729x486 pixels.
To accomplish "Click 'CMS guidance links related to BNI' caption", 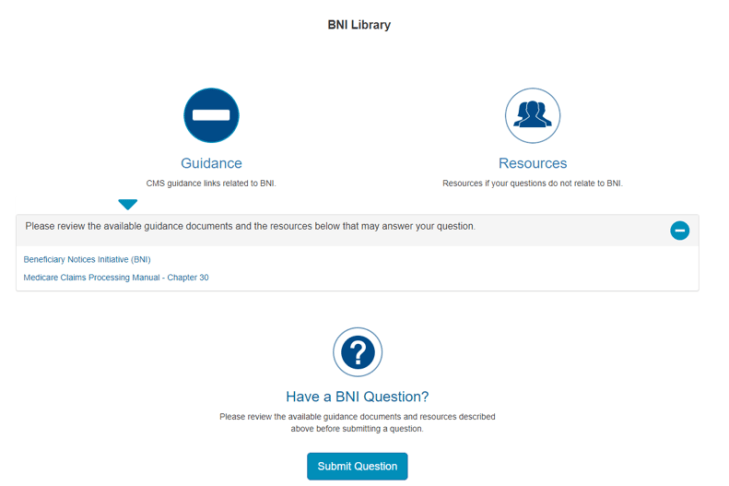I will (211, 183).
